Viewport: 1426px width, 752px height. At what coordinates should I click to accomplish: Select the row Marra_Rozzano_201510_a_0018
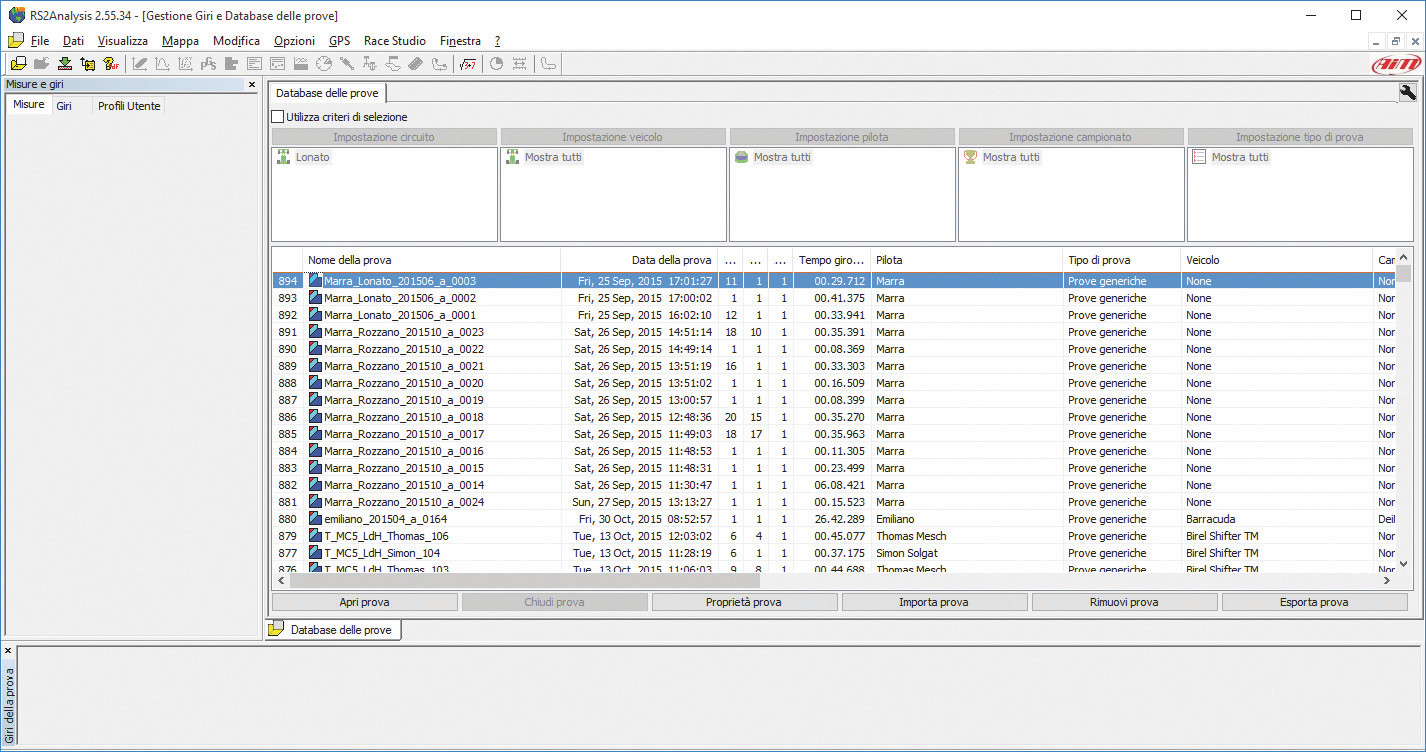click(834, 417)
